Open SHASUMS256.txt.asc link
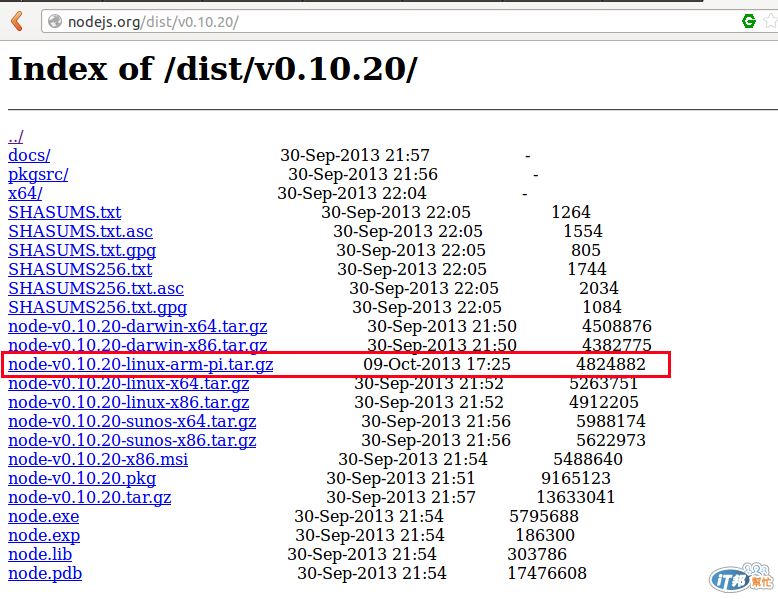The height and width of the screenshot is (599, 778). [x=96, y=288]
